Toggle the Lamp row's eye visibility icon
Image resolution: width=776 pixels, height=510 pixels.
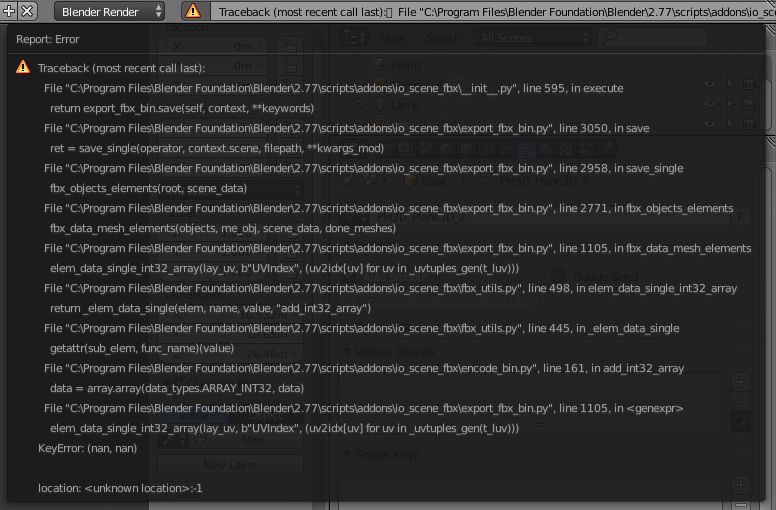[710, 104]
